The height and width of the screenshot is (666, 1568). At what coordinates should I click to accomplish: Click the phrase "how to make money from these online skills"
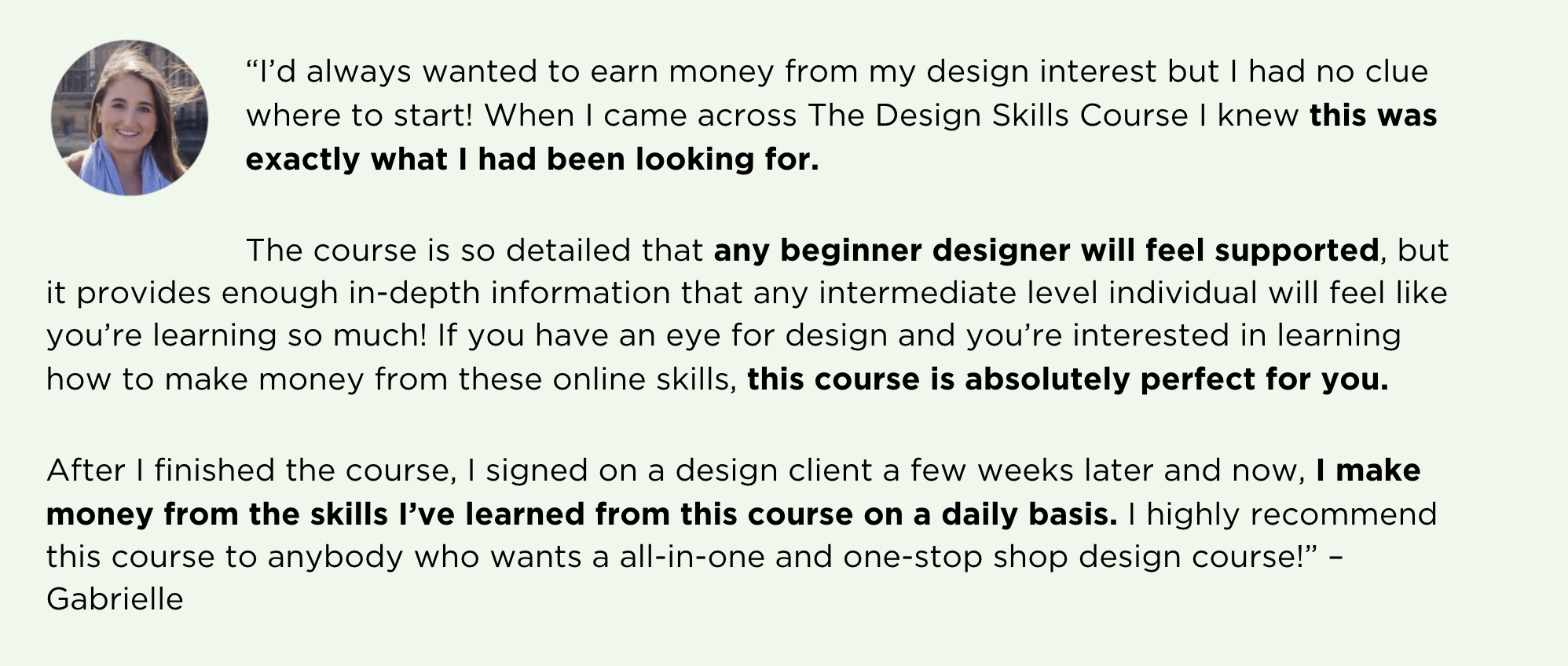click(x=389, y=379)
